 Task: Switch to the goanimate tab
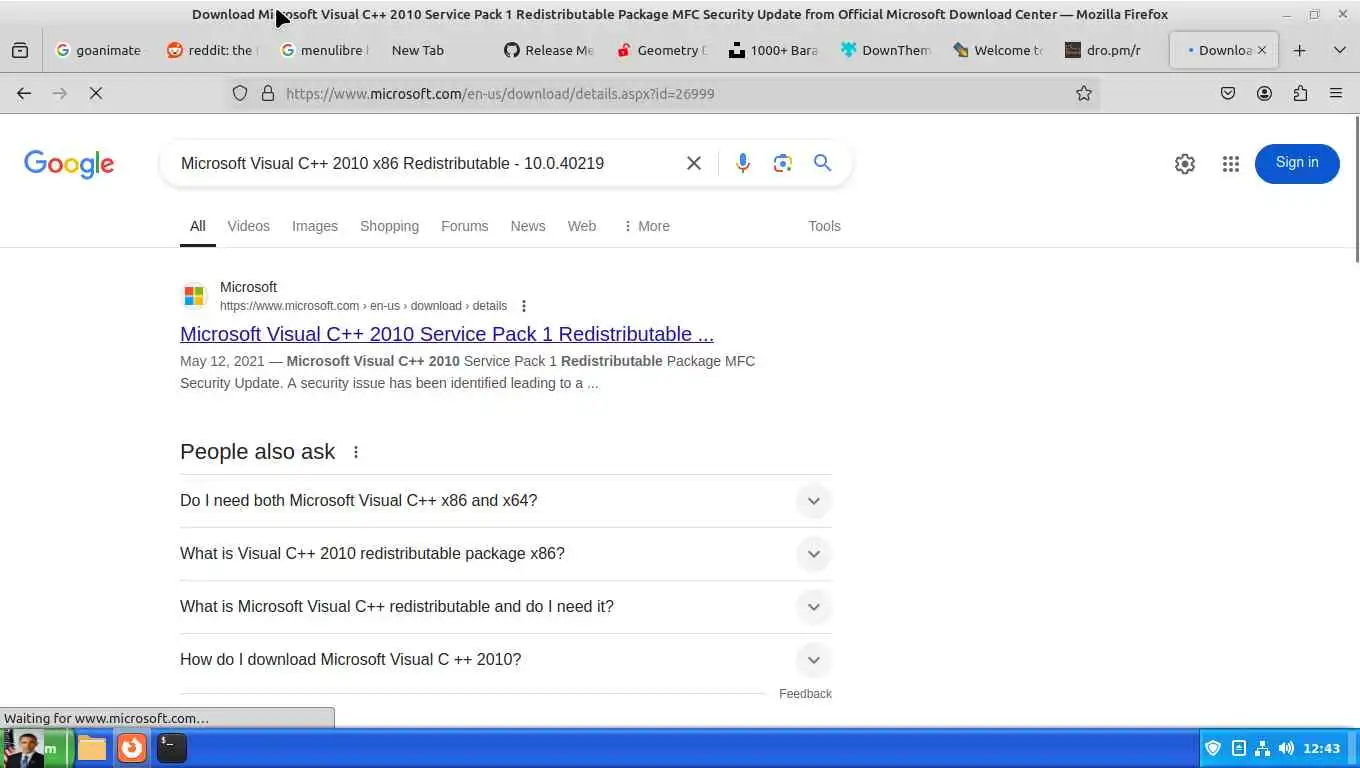[x=98, y=50]
